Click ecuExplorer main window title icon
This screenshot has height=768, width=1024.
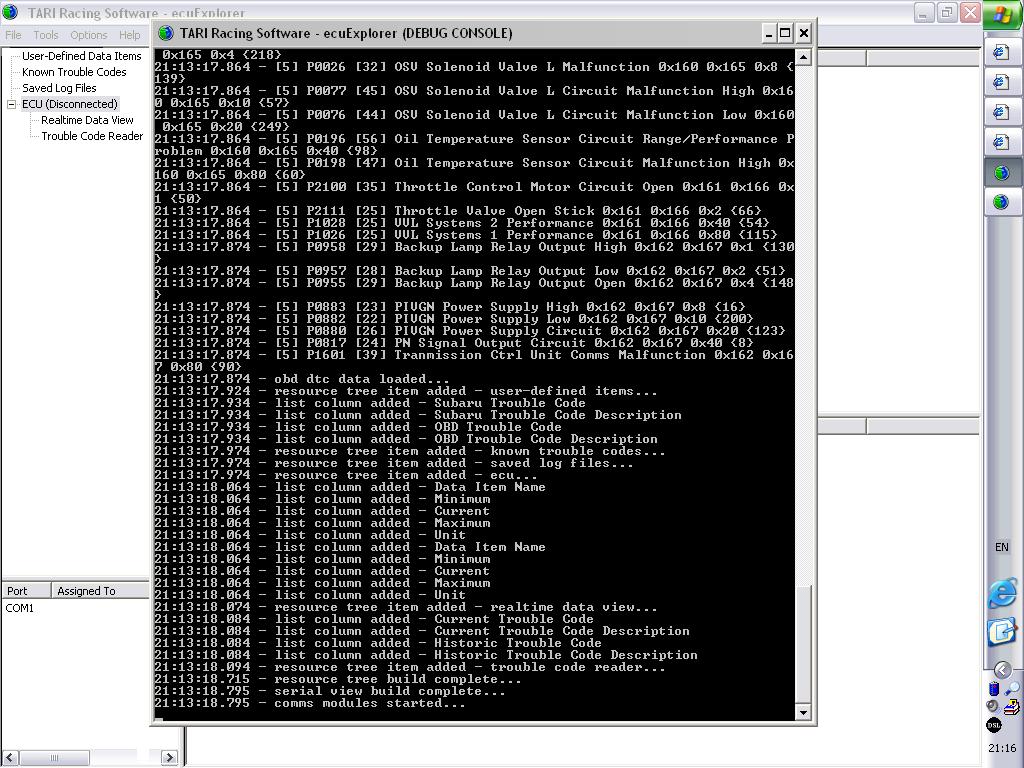10,12
